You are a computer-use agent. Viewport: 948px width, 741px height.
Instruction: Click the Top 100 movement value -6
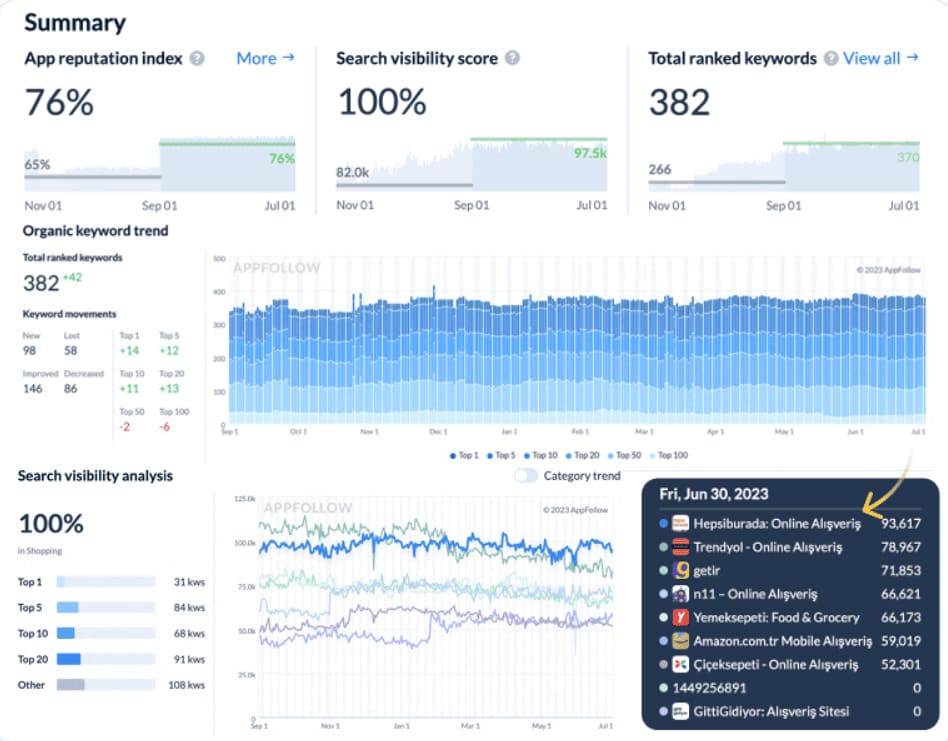164,427
